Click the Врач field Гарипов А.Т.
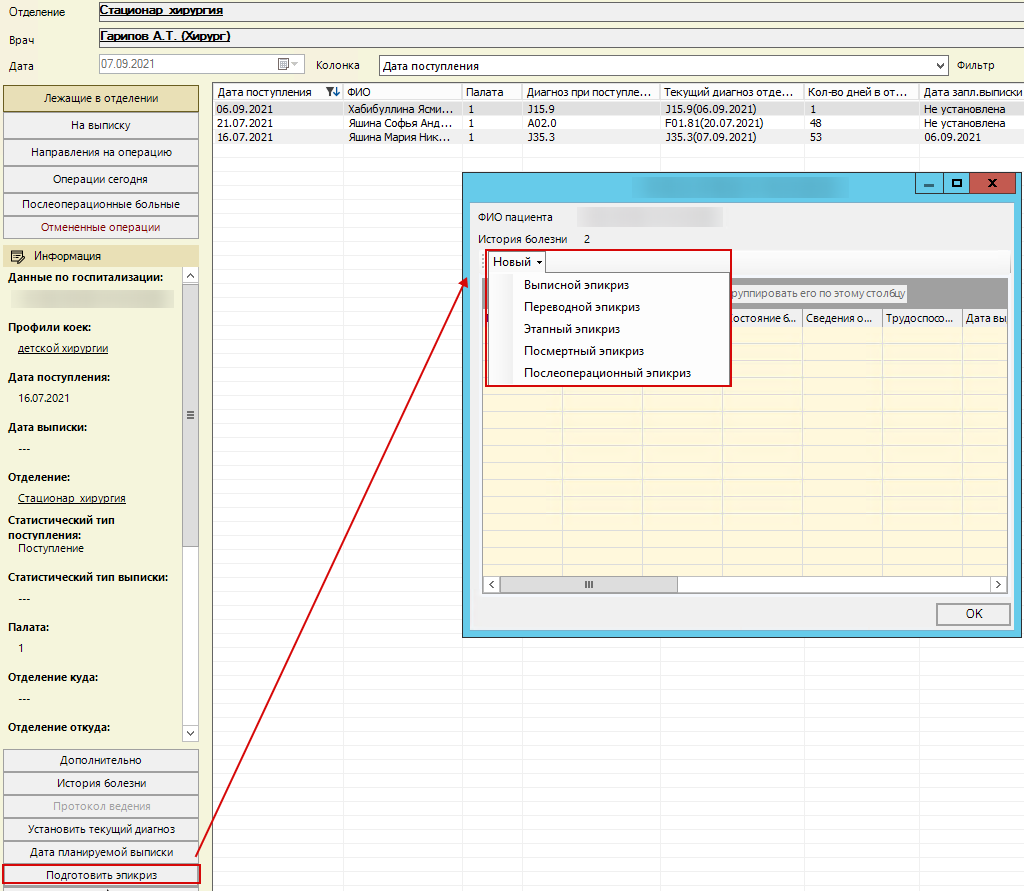Viewport: 1024px width, 891px height. click(561, 37)
